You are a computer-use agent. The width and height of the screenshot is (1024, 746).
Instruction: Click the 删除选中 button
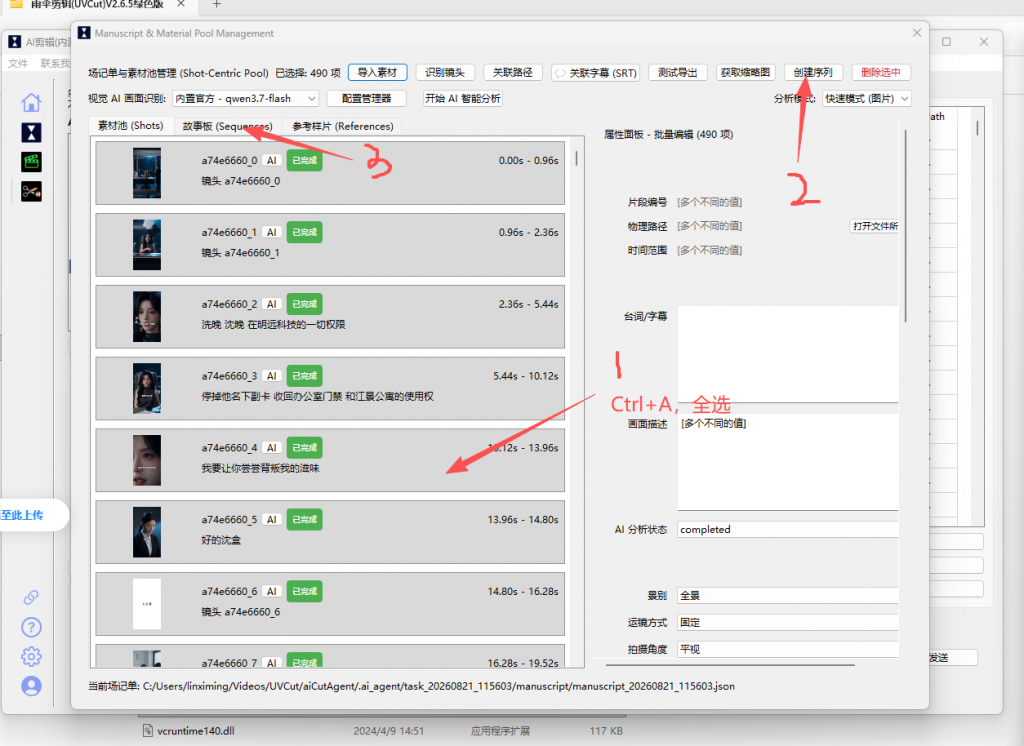pos(881,73)
